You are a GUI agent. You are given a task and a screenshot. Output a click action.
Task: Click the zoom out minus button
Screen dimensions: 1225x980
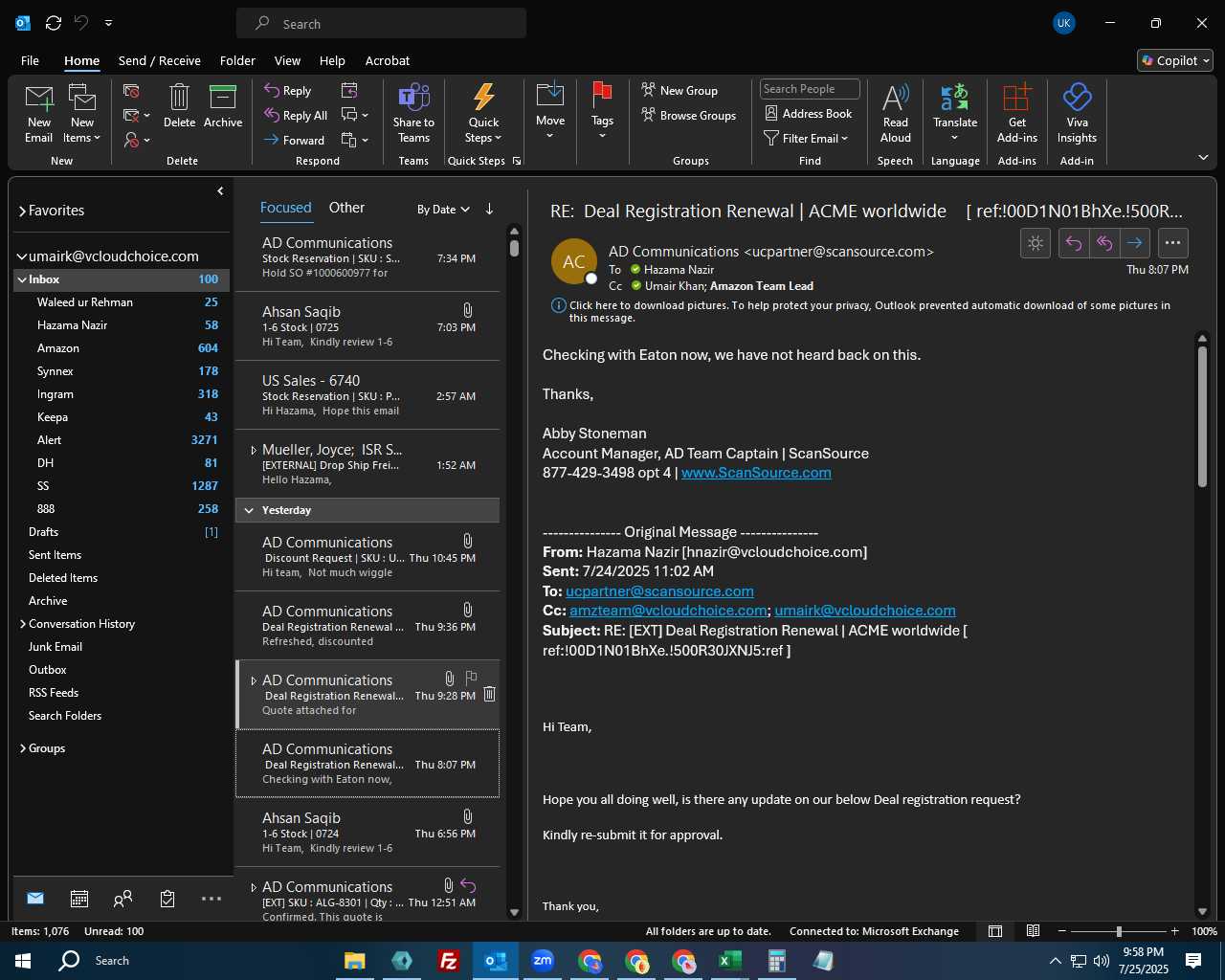click(x=1062, y=931)
